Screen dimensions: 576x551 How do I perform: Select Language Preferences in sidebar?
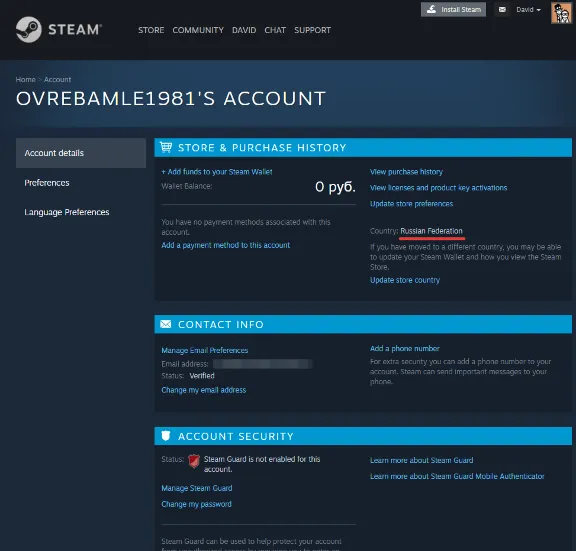pyautogui.click(x=66, y=212)
